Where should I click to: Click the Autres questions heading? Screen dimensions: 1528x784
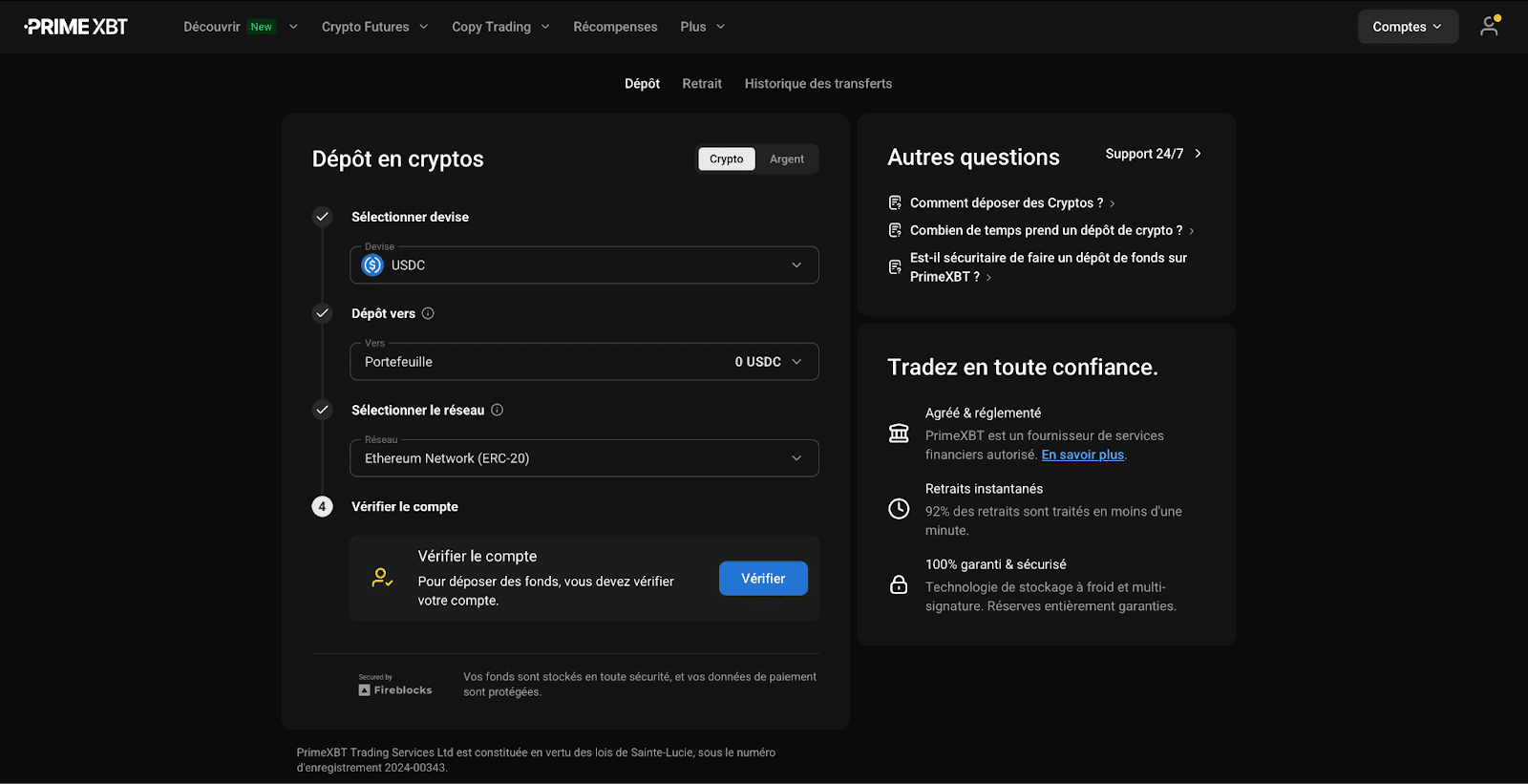pos(974,158)
